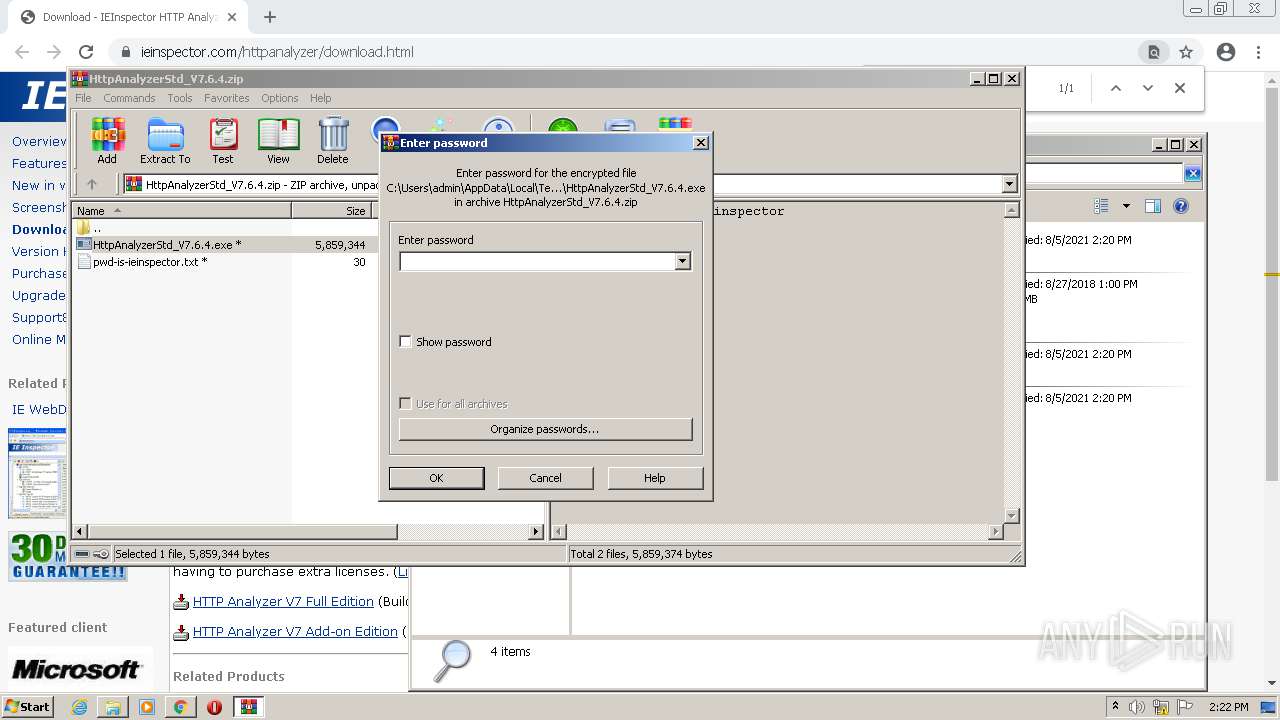1280x720 pixels.
Task: Switch to Chrome from the taskbar
Action: [x=180, y=707]
